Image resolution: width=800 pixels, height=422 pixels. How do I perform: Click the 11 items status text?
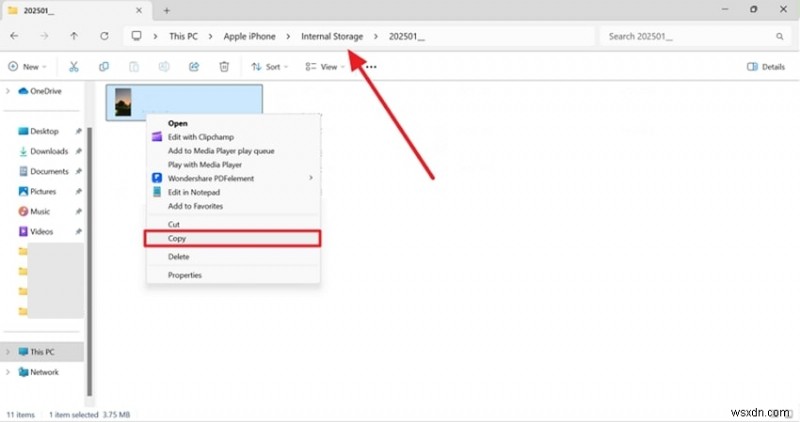click(20, 414)
